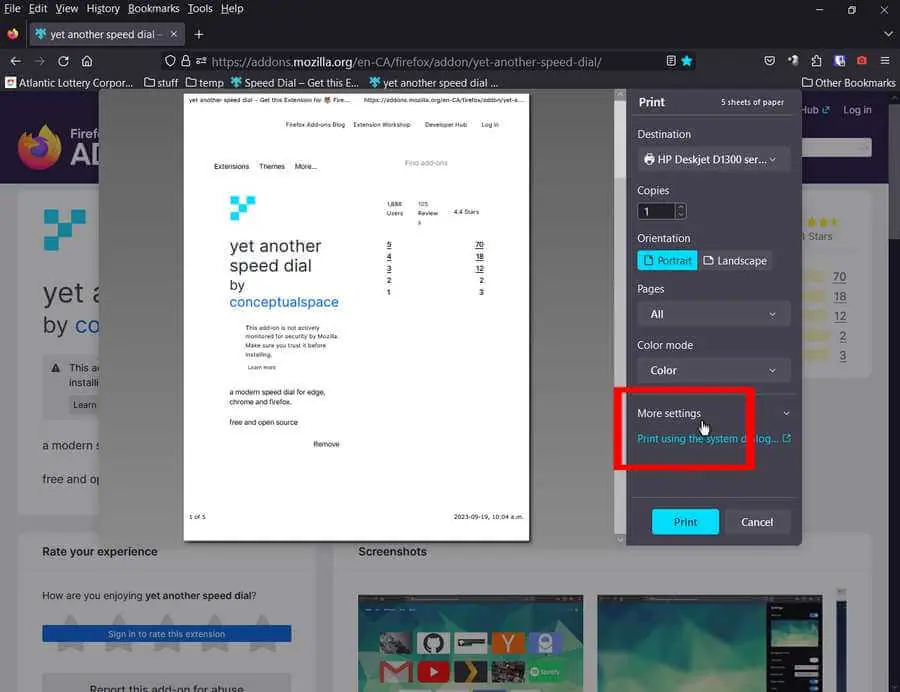Open Atlantic Lottery Corpor... bookmark
Screen dimensions: 900x692
[x=69, y=83]
